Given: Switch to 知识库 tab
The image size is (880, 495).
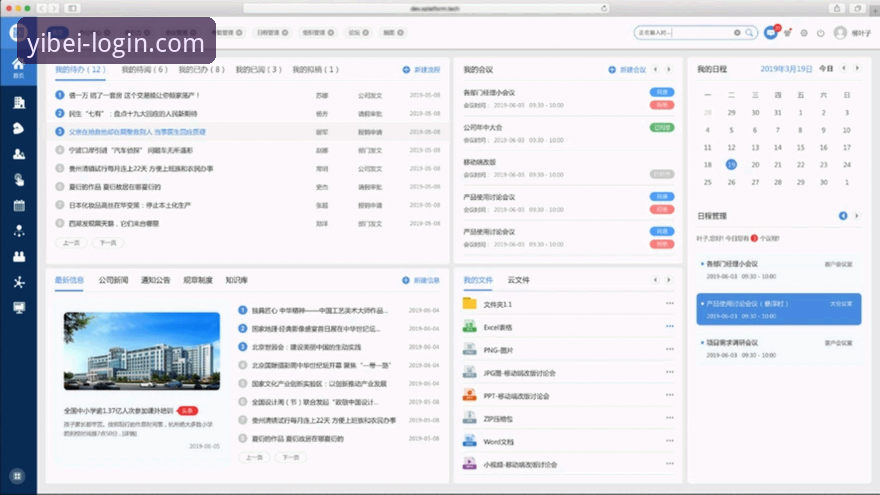Looking at the screenshot, I should point(236,280).
